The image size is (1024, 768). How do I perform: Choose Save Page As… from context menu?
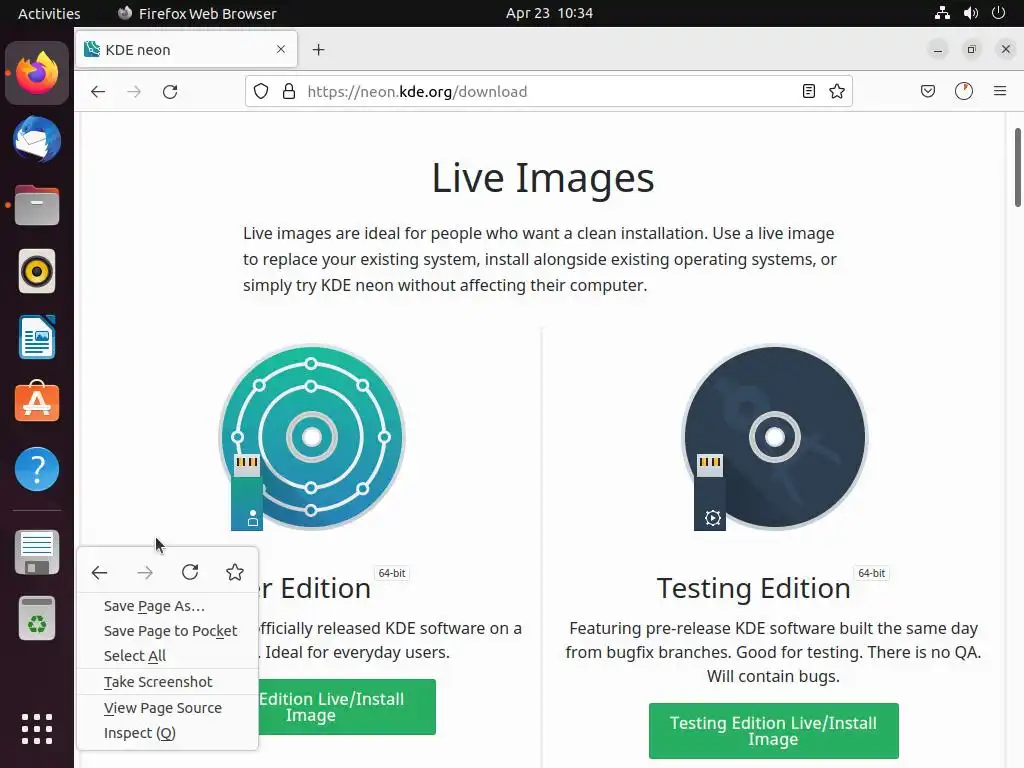pos(167,606)
